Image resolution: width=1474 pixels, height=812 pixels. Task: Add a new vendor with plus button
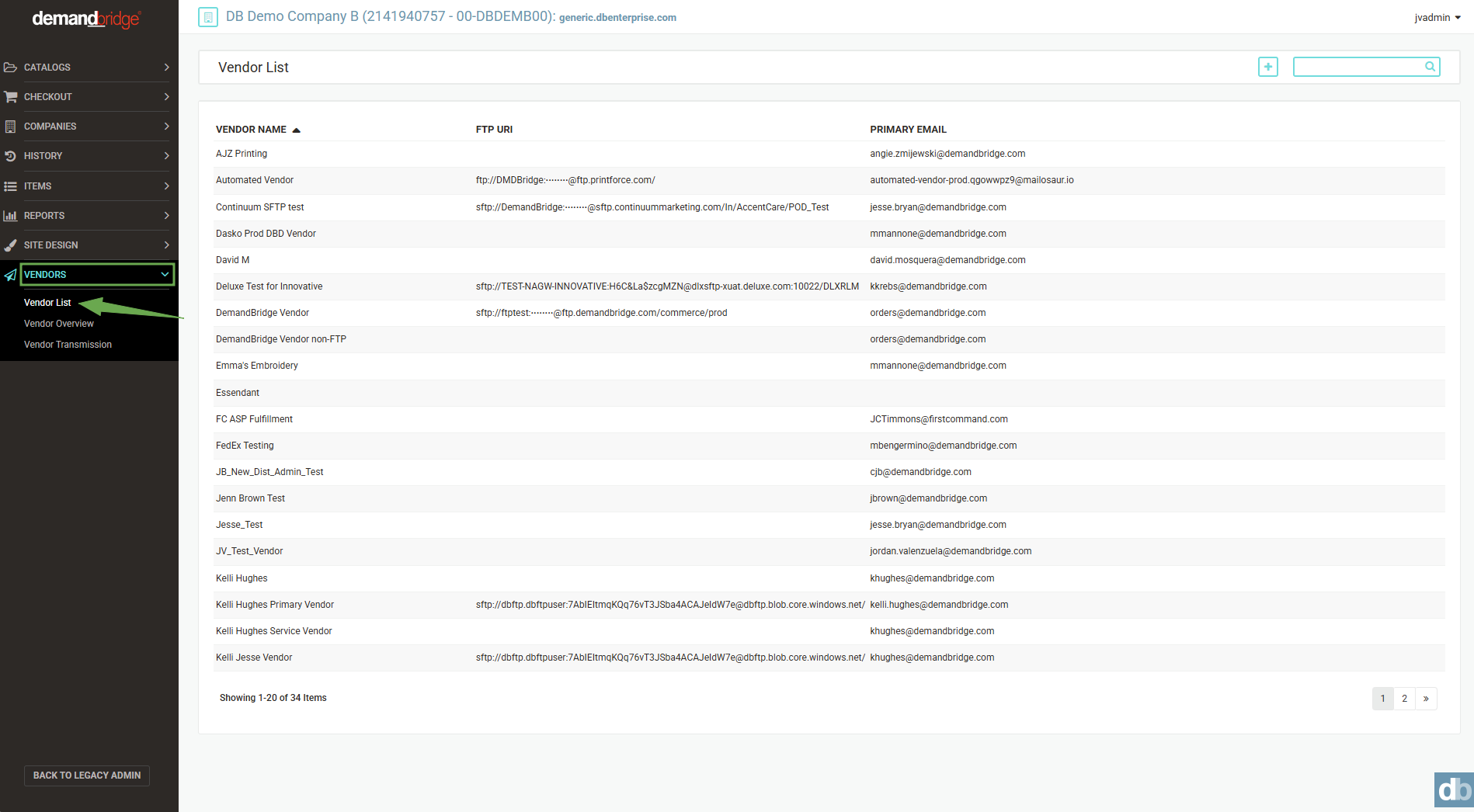(x=1268, y=67)
